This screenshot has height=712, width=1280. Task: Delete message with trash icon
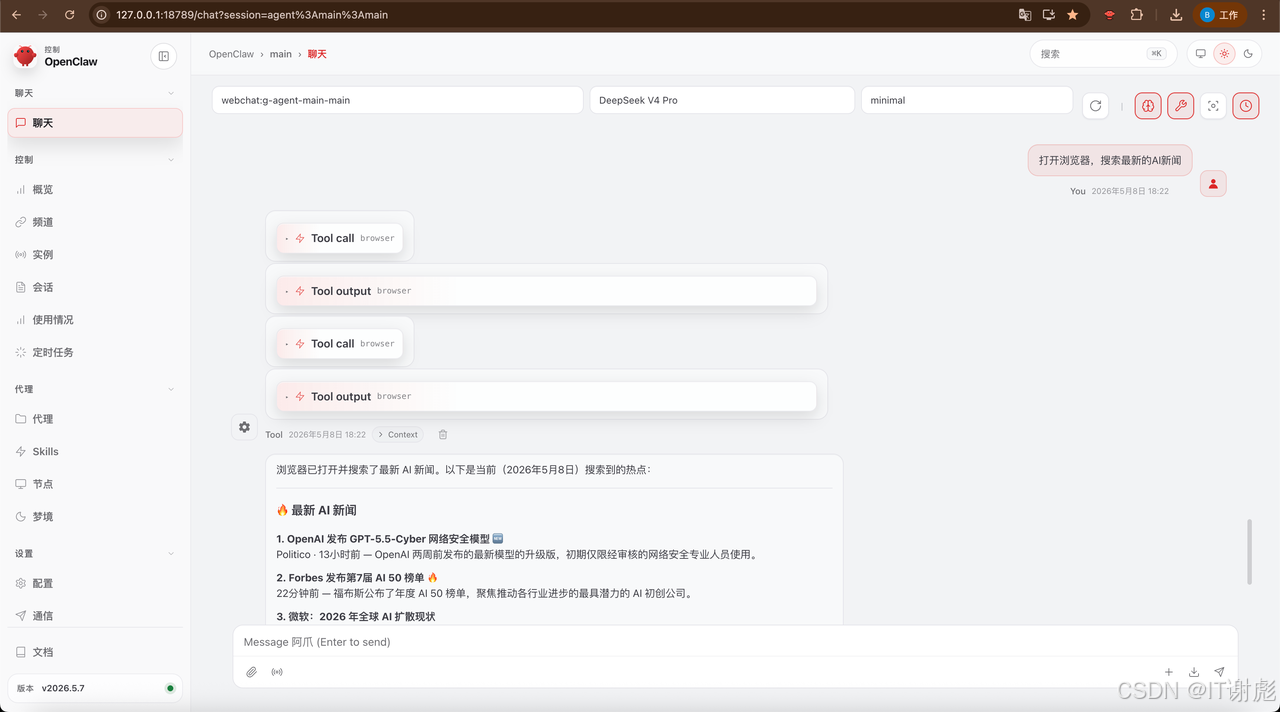[443, 435]
